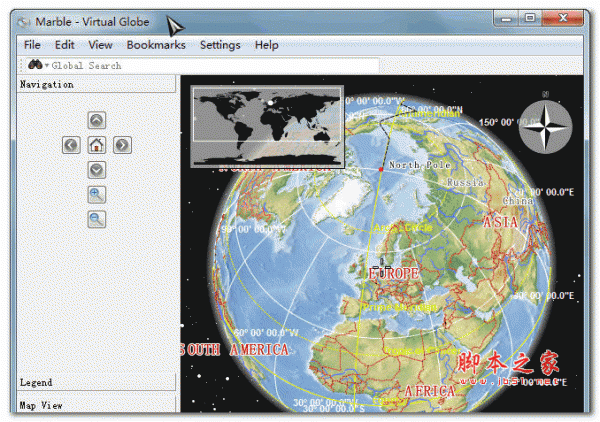Viewport: 600px width, 422px height.
Task: Click the Global Search input field
Action: pos(215,66)
